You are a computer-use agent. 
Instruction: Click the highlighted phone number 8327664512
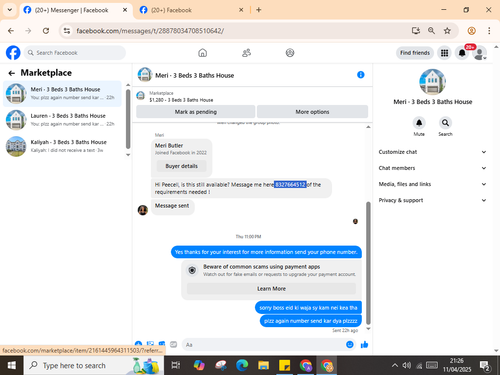pos(290,184)
